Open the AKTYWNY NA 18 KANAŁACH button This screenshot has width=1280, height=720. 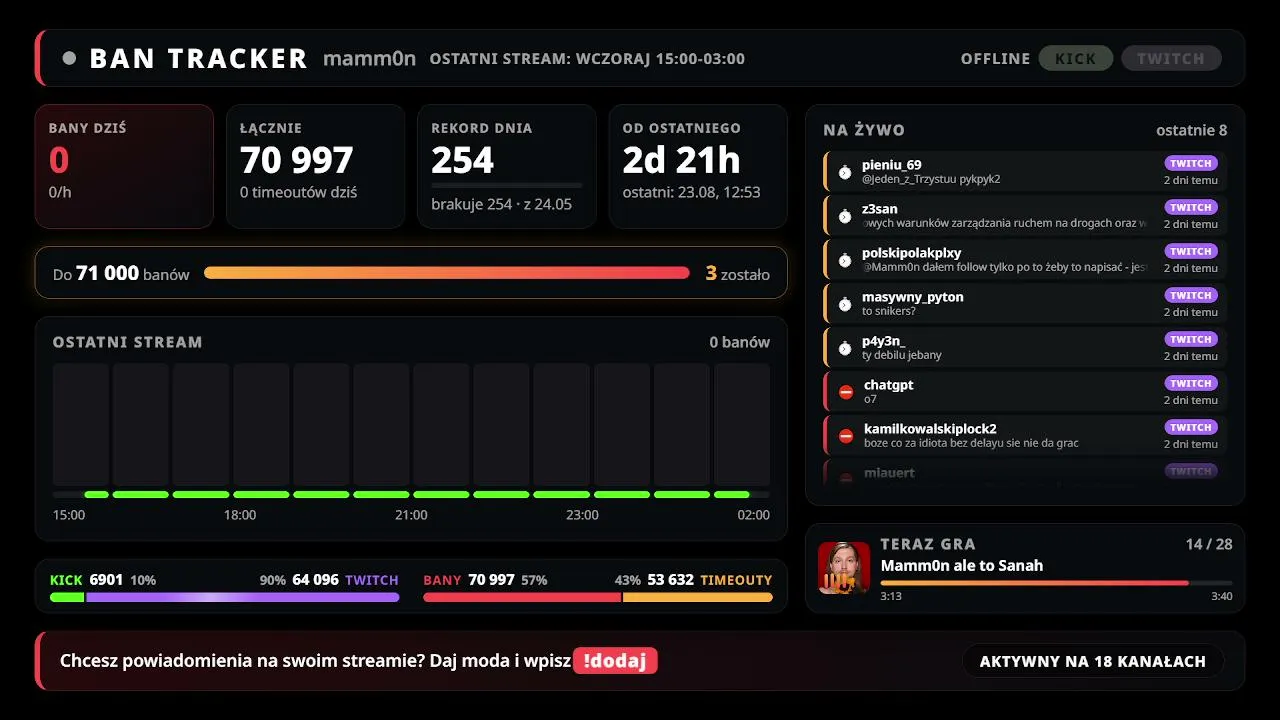[1092, 661]
